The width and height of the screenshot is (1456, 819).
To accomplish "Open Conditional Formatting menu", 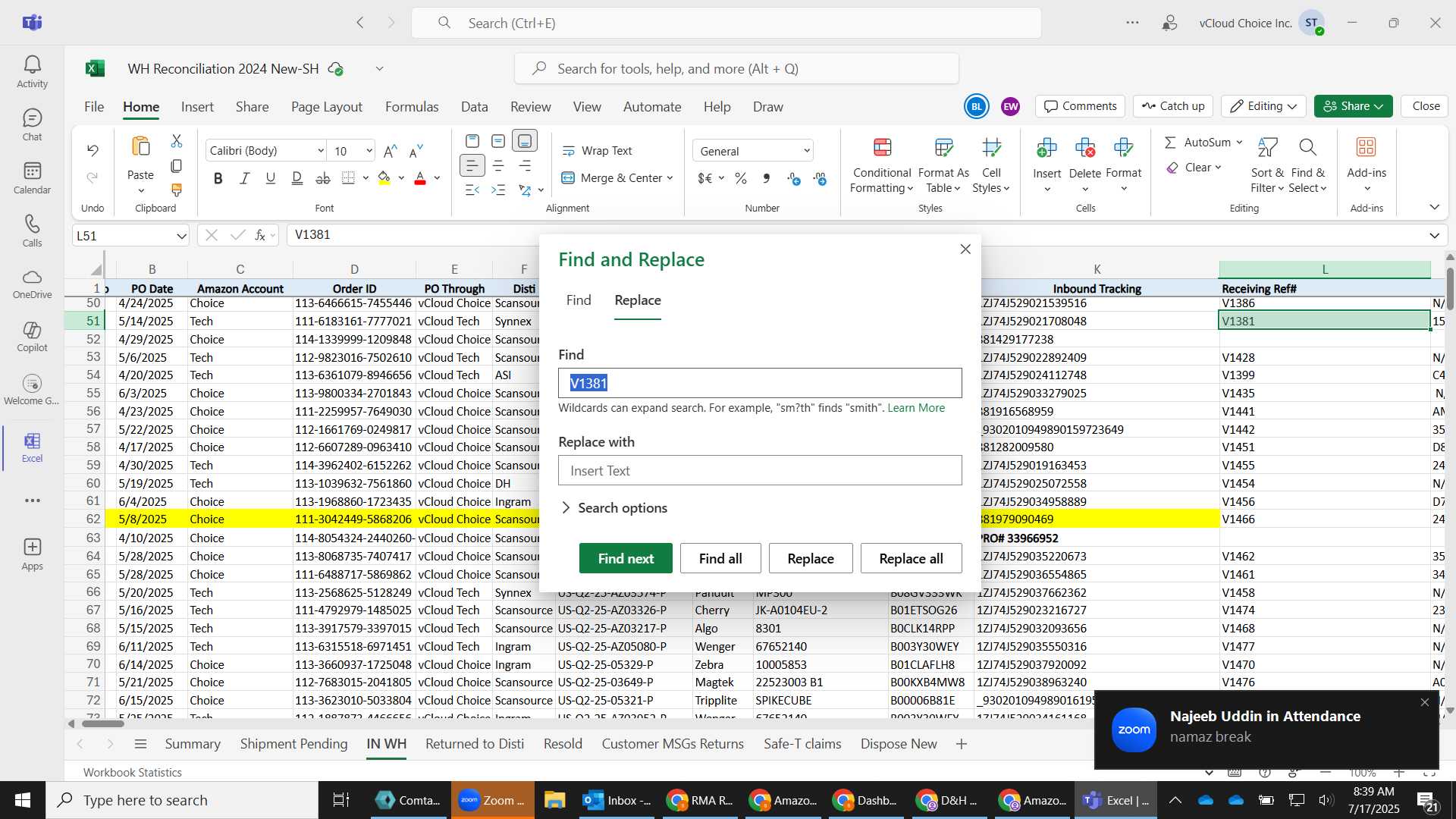I will [x=882, y=165].
